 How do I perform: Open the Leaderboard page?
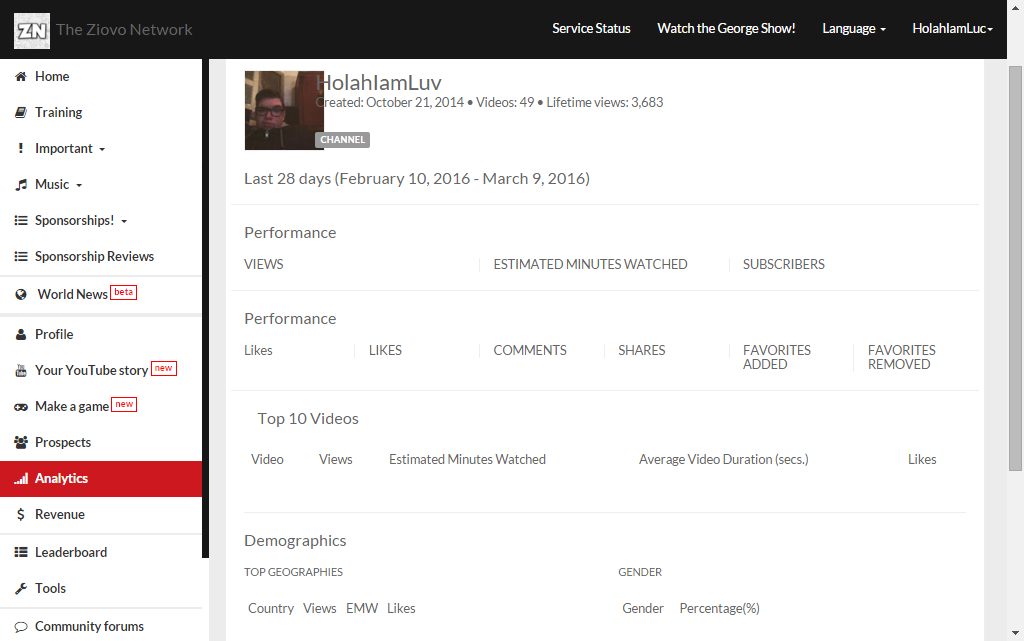(101, 552)
